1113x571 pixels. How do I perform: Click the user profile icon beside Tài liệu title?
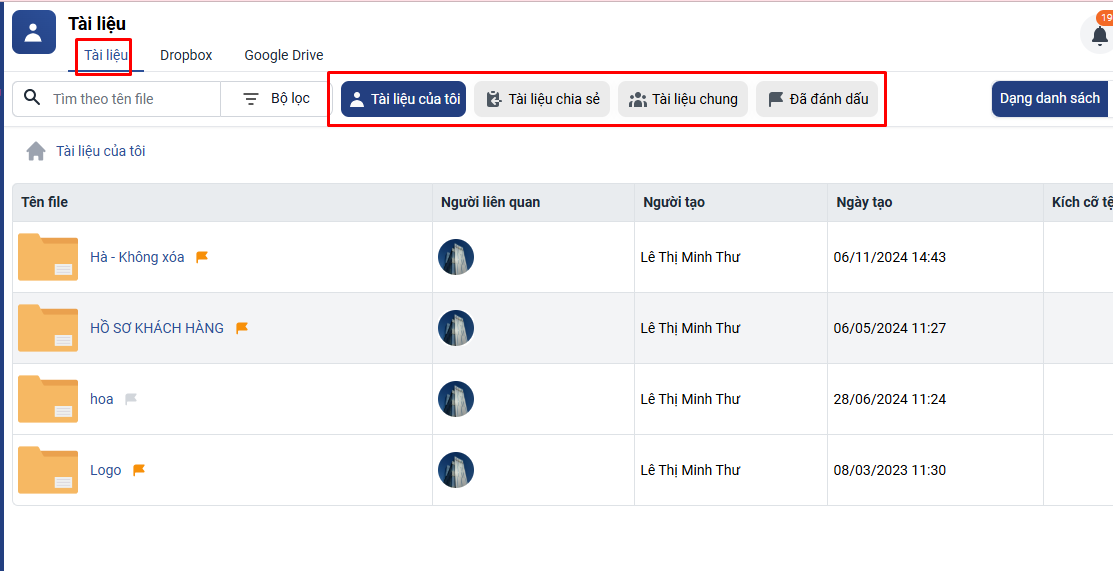tap(33, 32)
